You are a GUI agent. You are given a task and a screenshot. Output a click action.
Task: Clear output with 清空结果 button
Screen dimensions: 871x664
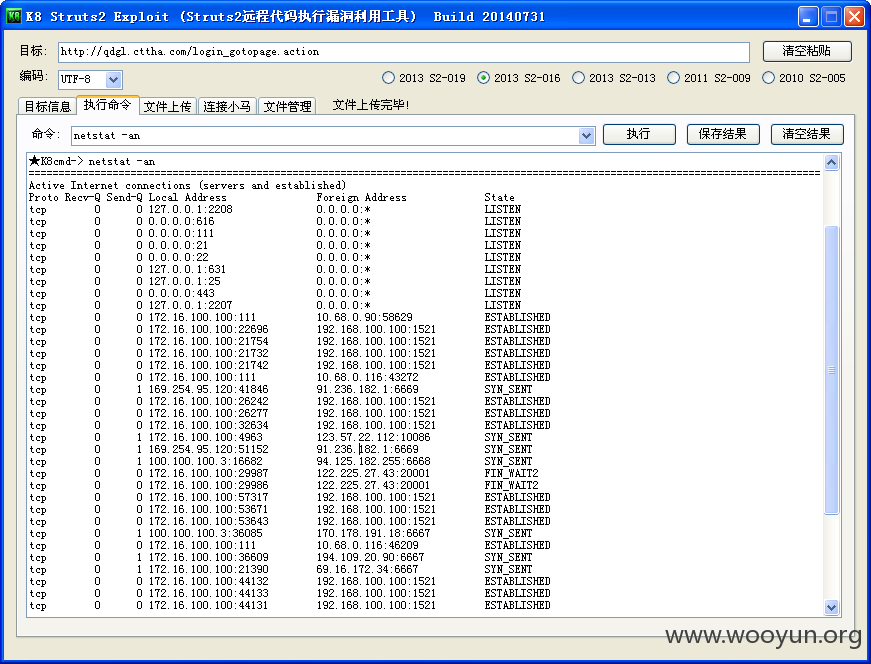[x=807, y=134]
